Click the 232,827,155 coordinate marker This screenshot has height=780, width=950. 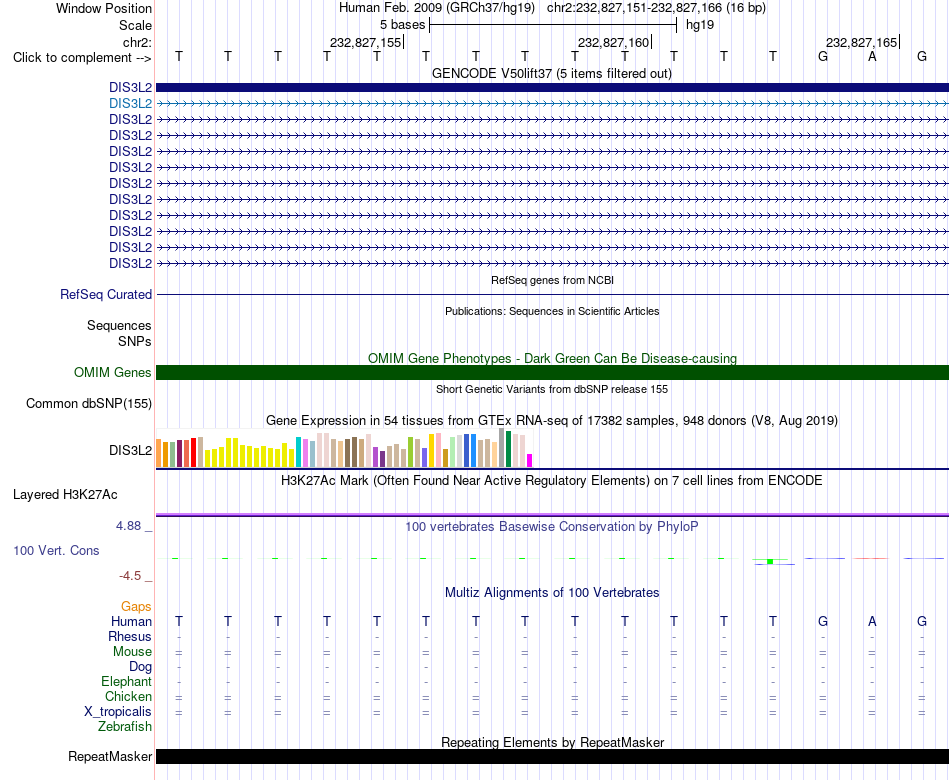(365, 42)
